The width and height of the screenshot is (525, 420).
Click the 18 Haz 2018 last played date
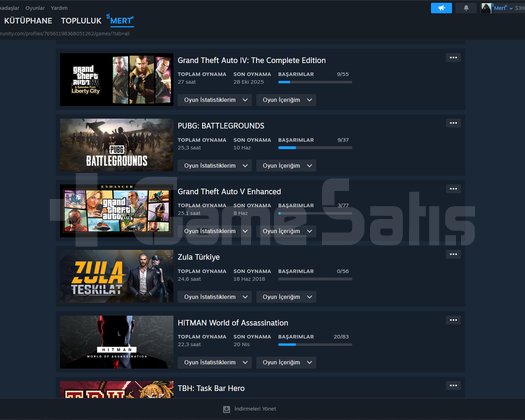[x=249, y=279]
